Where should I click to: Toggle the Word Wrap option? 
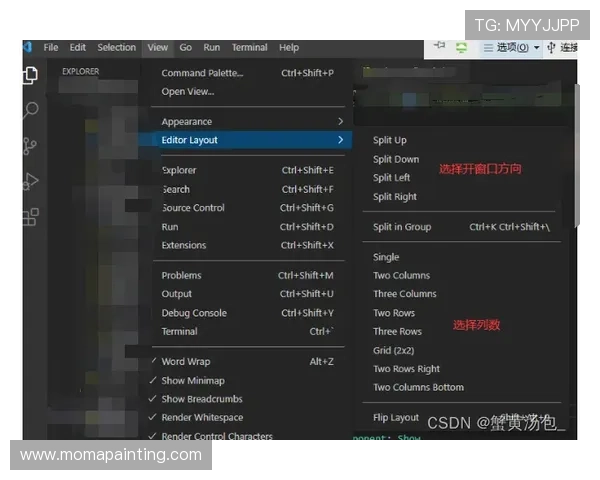click(186, 362)
